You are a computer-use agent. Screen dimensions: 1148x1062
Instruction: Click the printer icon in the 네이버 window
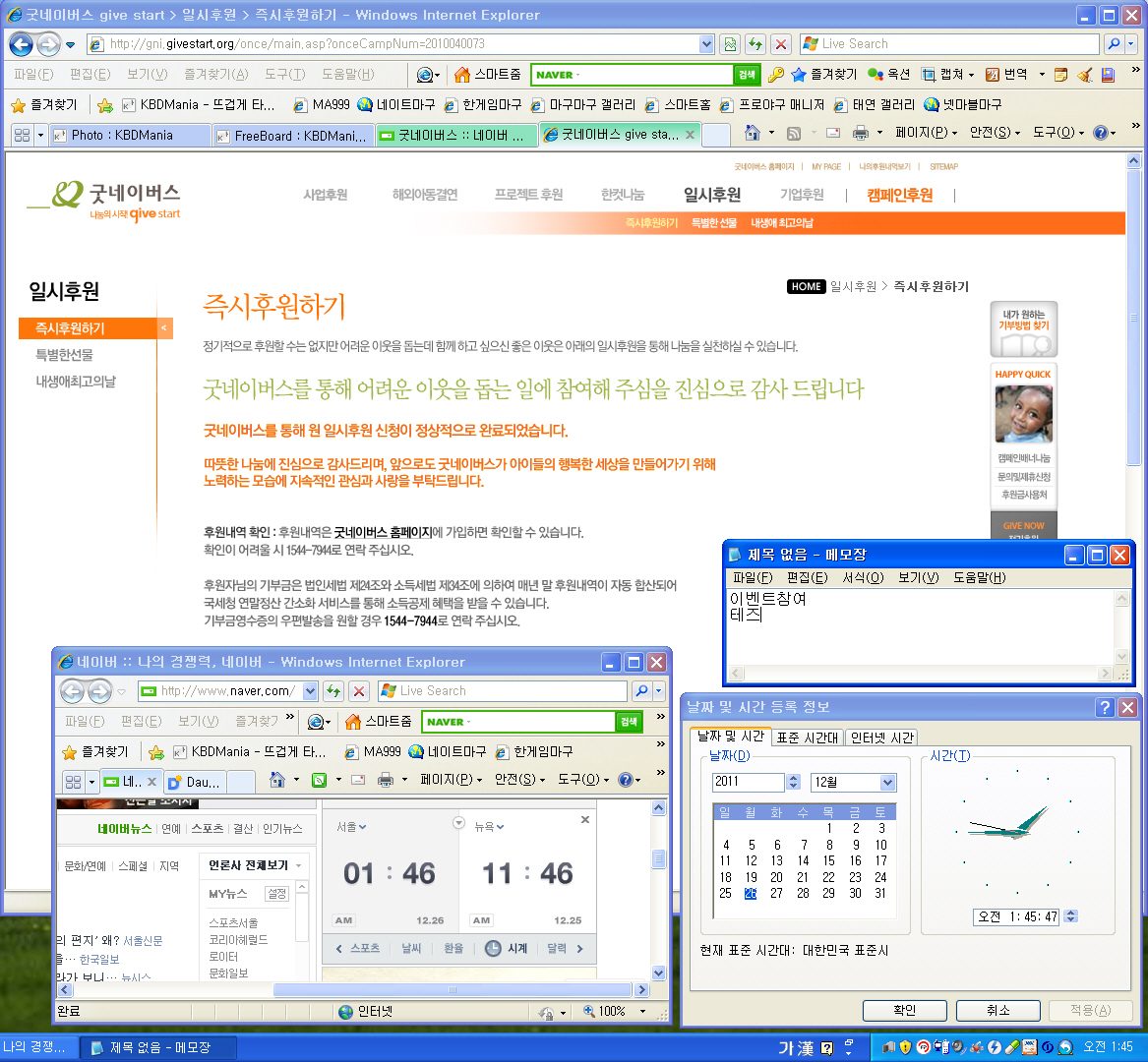(386, 780)
